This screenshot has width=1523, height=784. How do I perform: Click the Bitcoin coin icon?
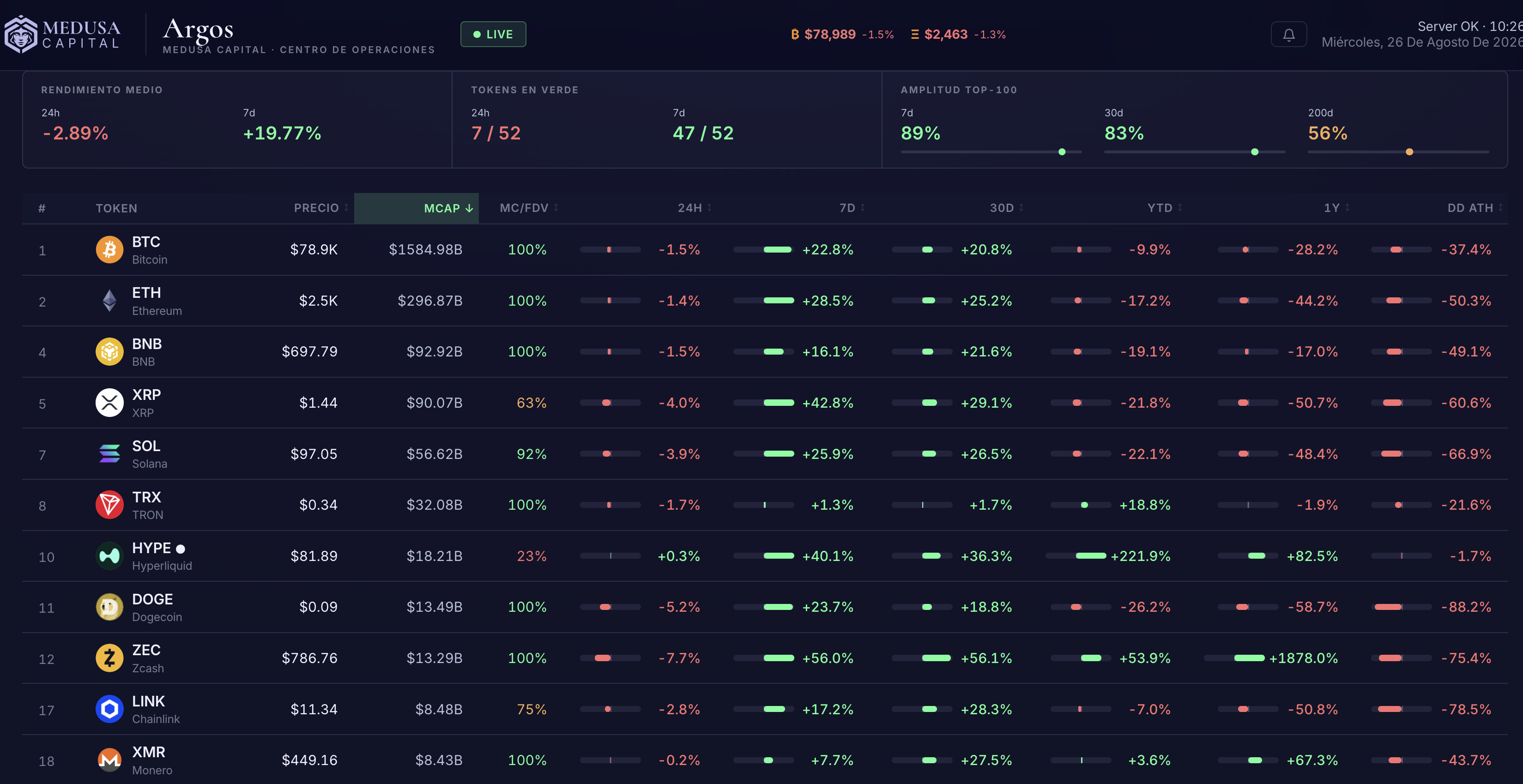click(x=109, y=249)
